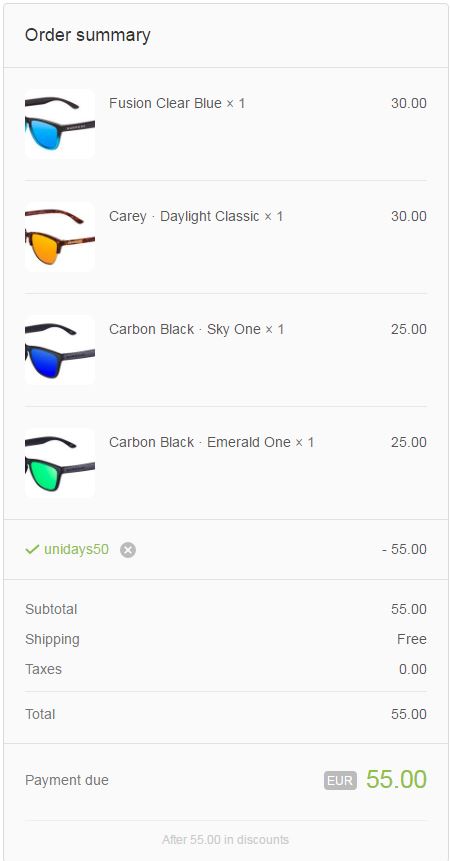Viewport: 450px width, 861px height.
Task: Click the Subtotal label
Action: click(51, 610)
